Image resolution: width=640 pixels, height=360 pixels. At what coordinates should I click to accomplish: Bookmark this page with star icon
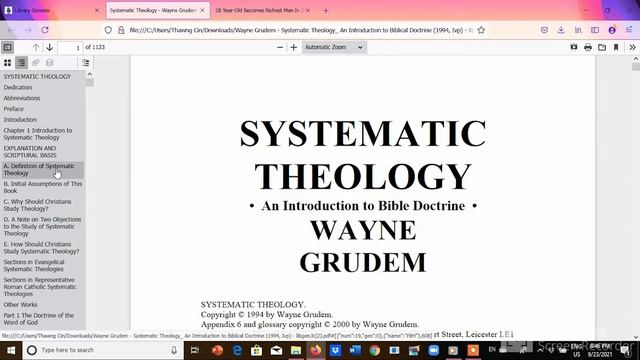(x=481, y=30)
